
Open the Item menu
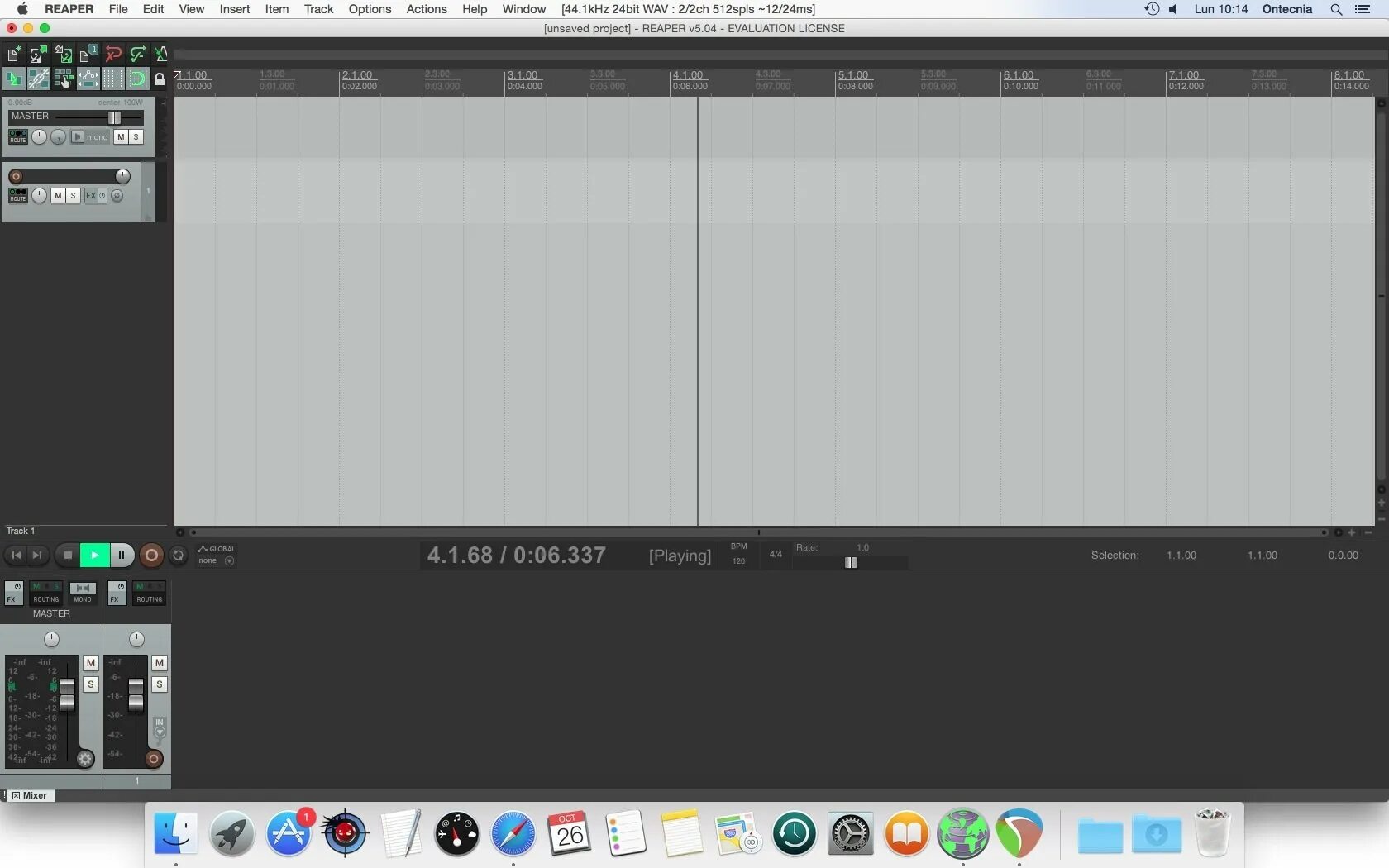[x=277, y=9]
